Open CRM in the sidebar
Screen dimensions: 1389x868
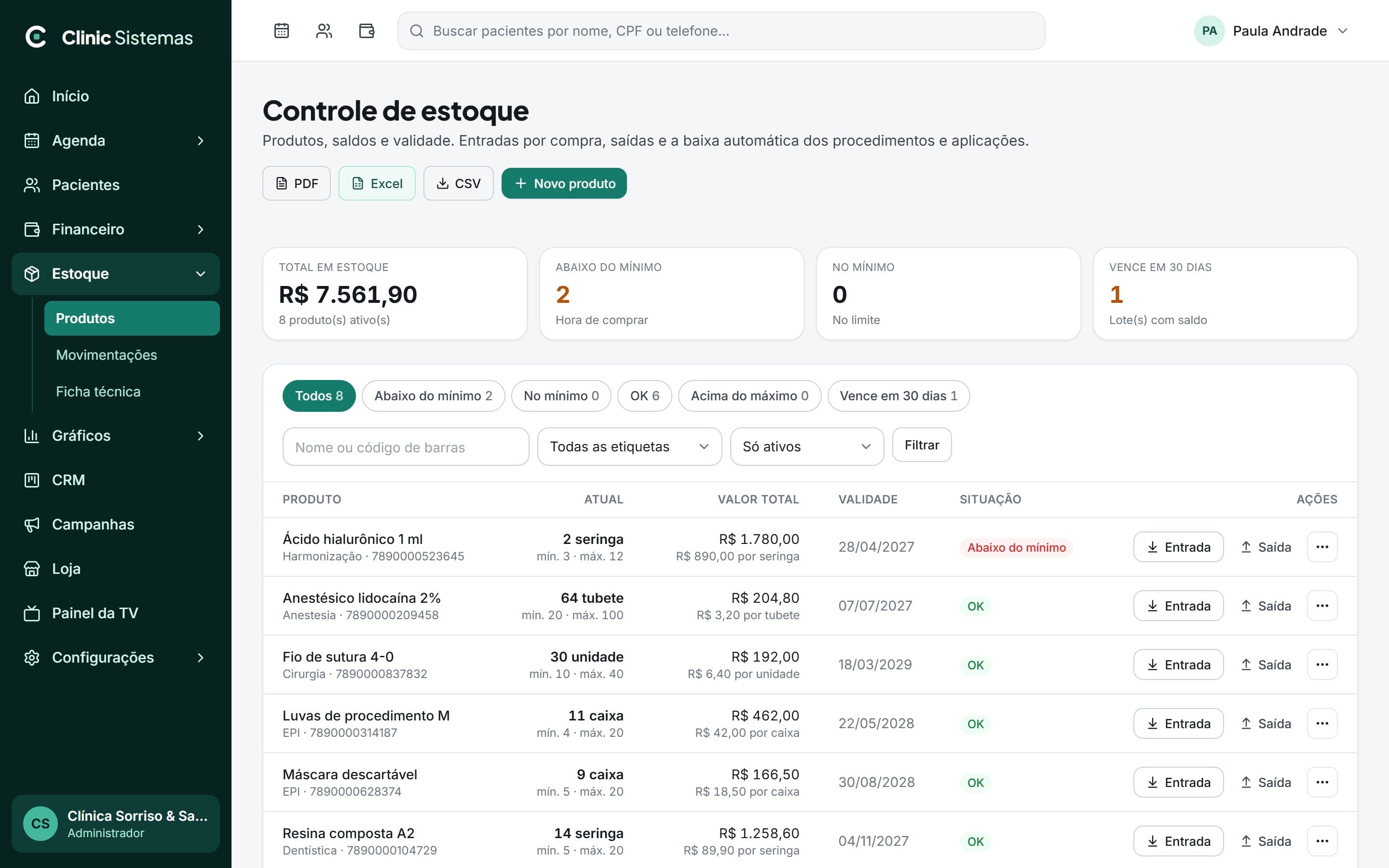pyautogui.click(x=115, y=480)
